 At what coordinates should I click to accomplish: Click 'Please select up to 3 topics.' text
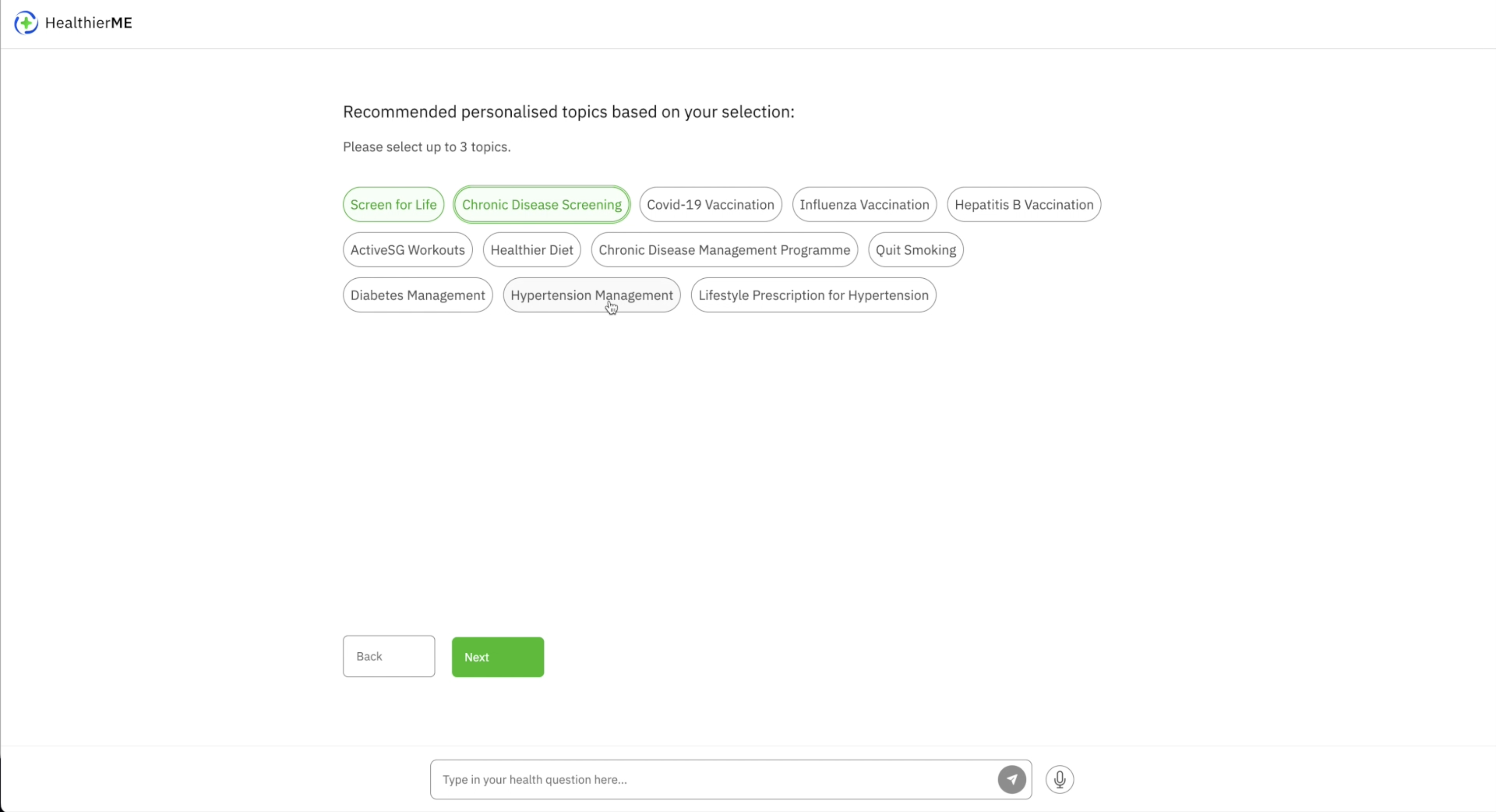pyautogui.click(x=427, y=147)
